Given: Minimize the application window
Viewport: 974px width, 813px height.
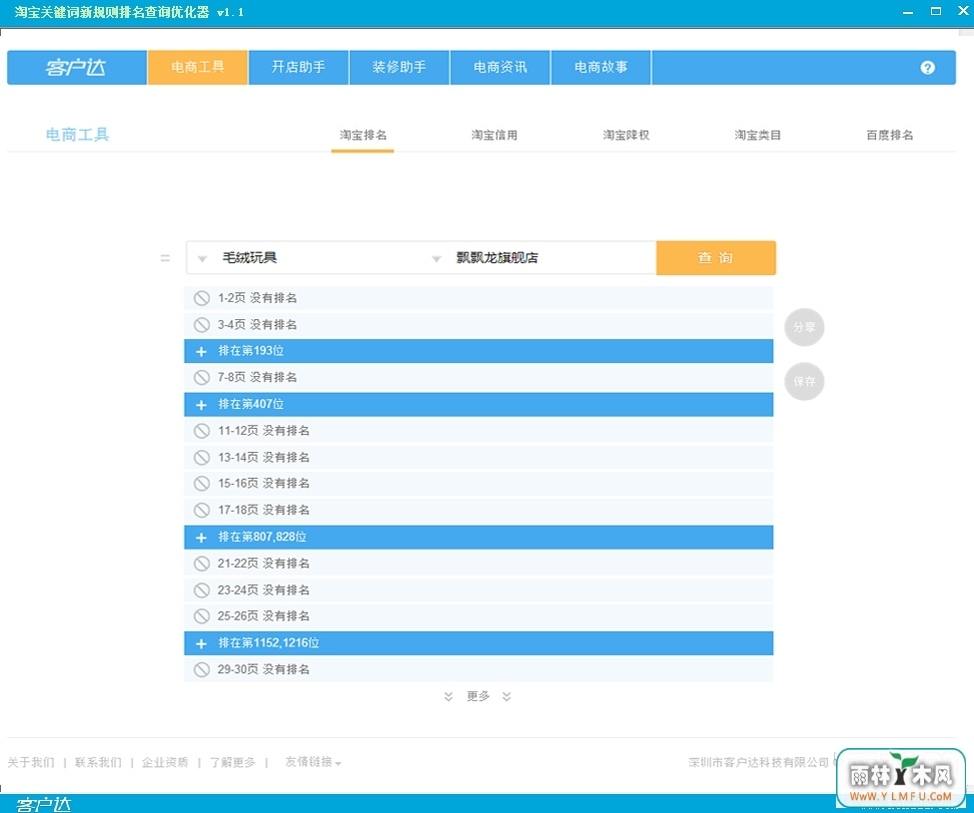Looking at the screenshot, I should click(x=908, y=12).
